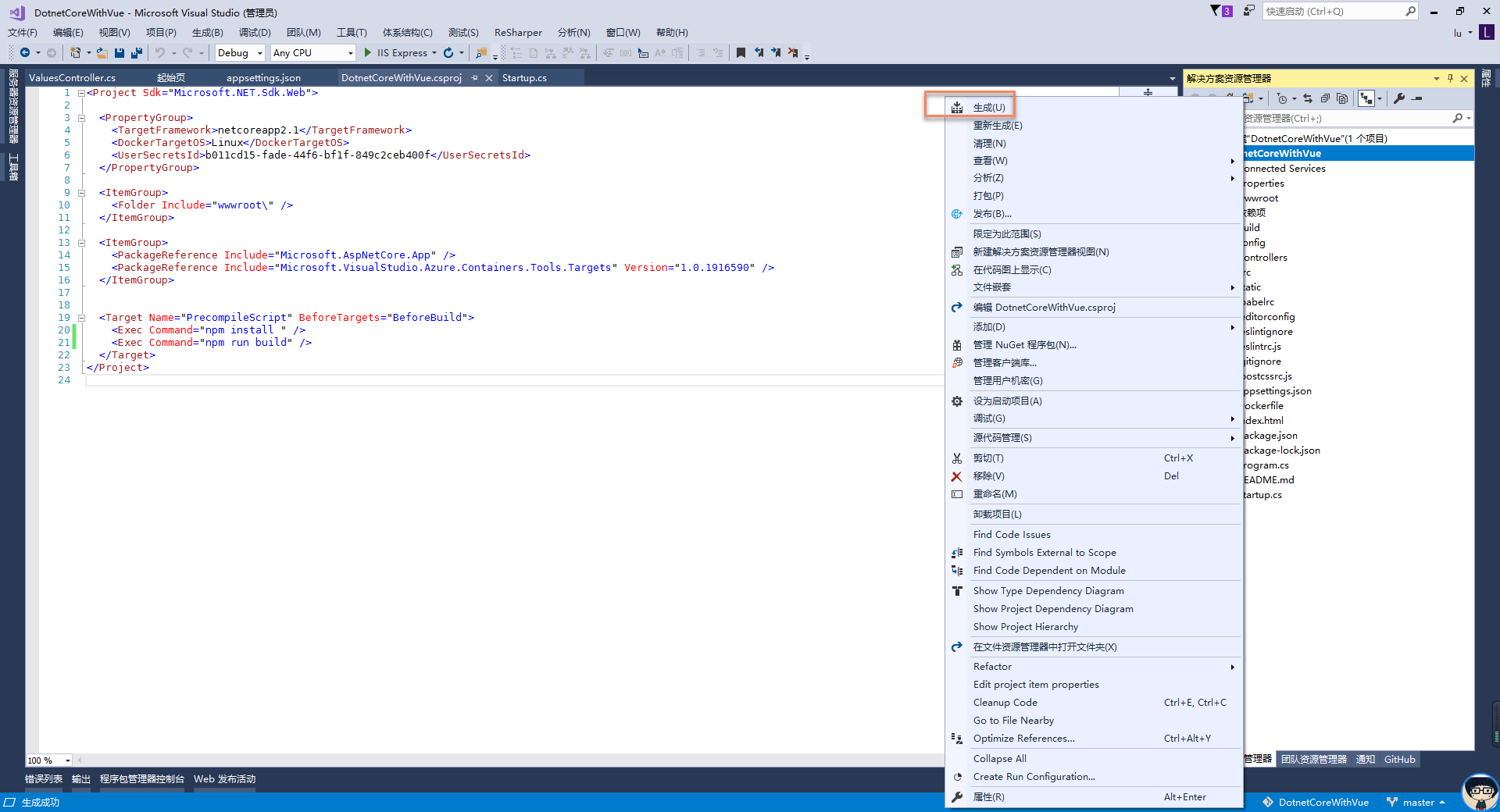Screen dimensions: 1500x812
Task: Click the Find in Files toolbar icon
Action: click(x=481, y=53)
